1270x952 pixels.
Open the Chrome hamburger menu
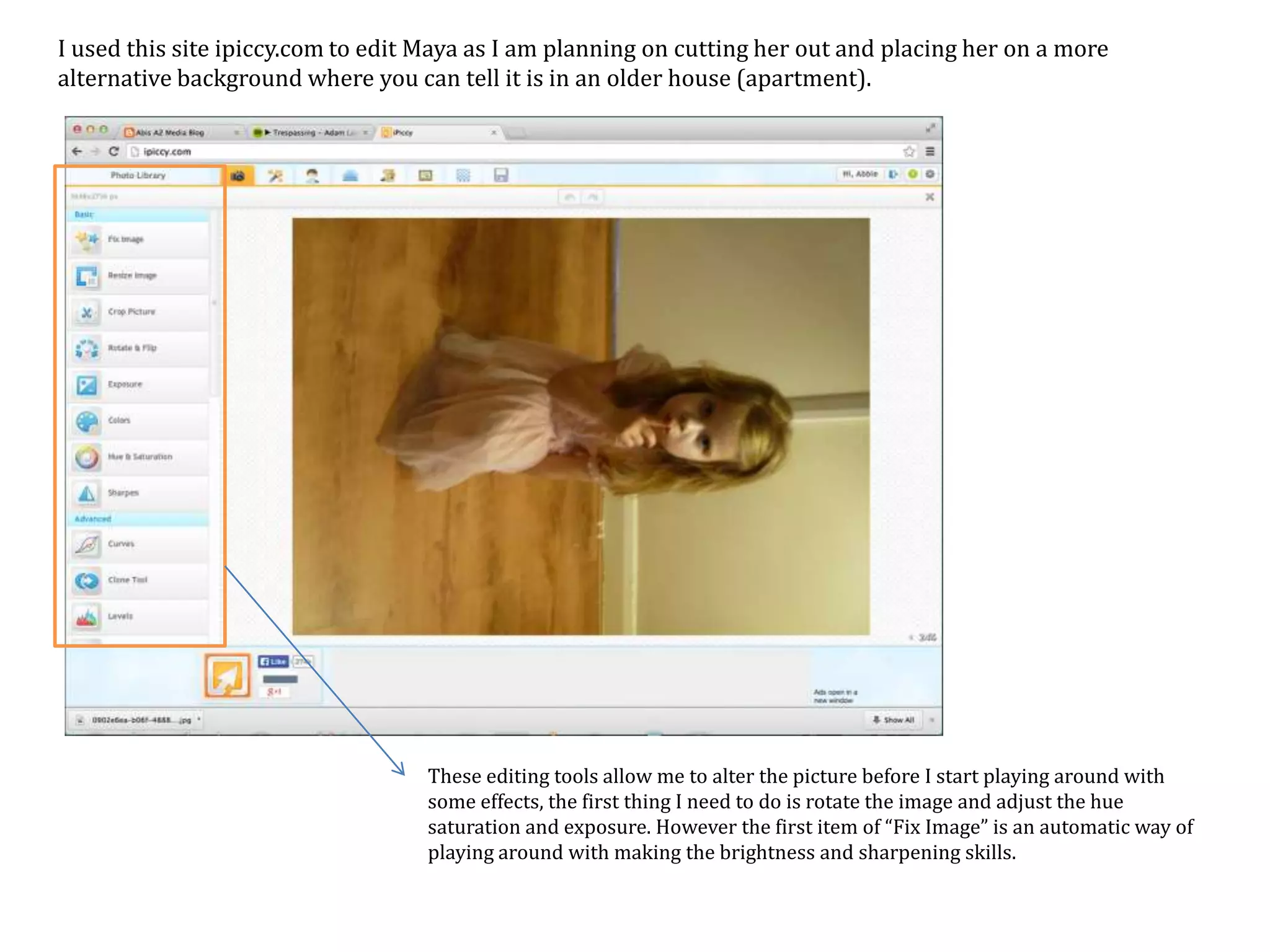click(930, 151)
